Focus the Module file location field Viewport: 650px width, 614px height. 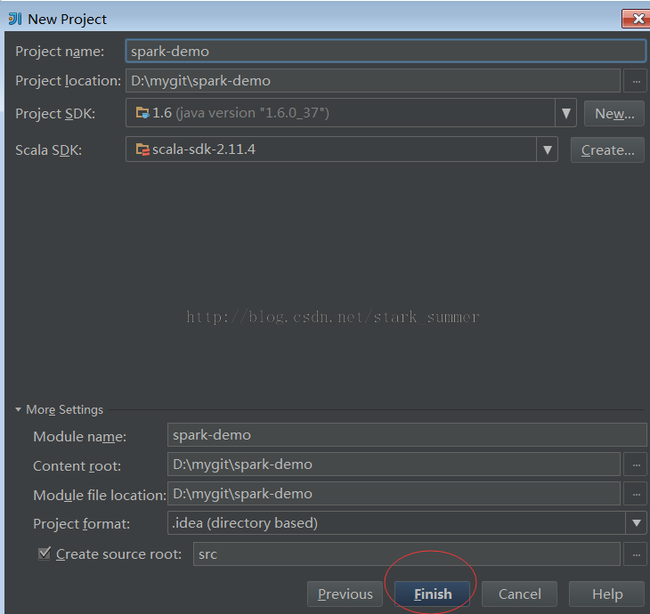(393, 494)
